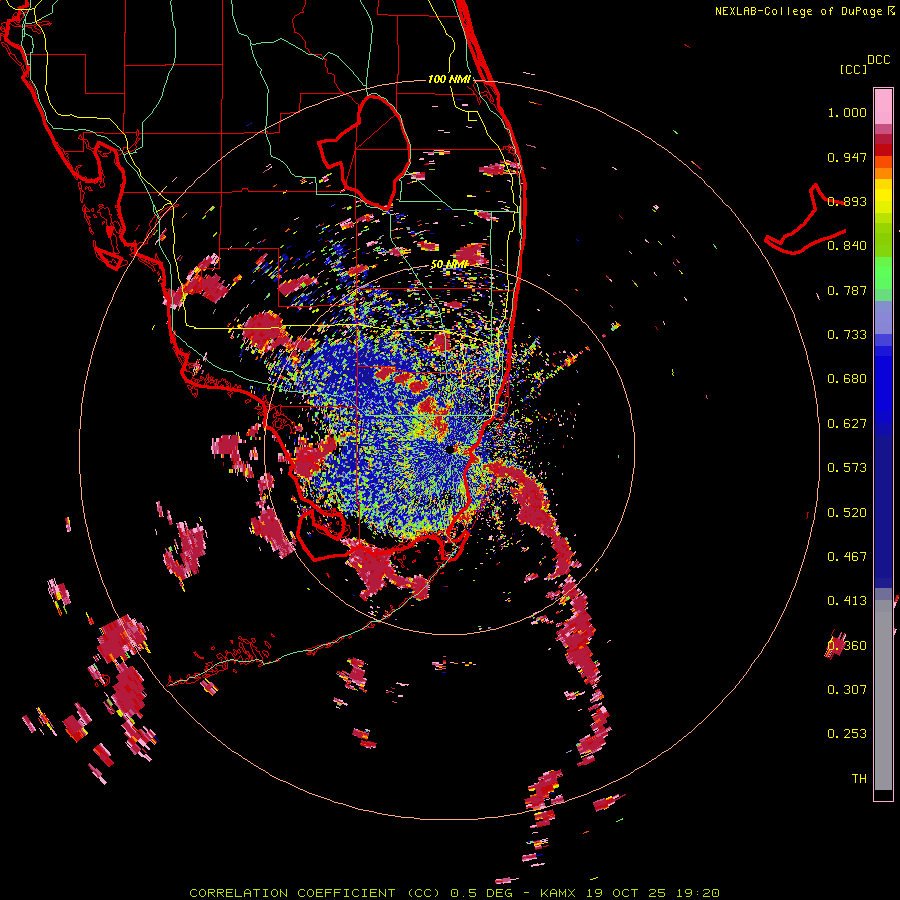900x900 pixels.
Task: Click the 0.467 color scale value
Action: pos(847,557)
